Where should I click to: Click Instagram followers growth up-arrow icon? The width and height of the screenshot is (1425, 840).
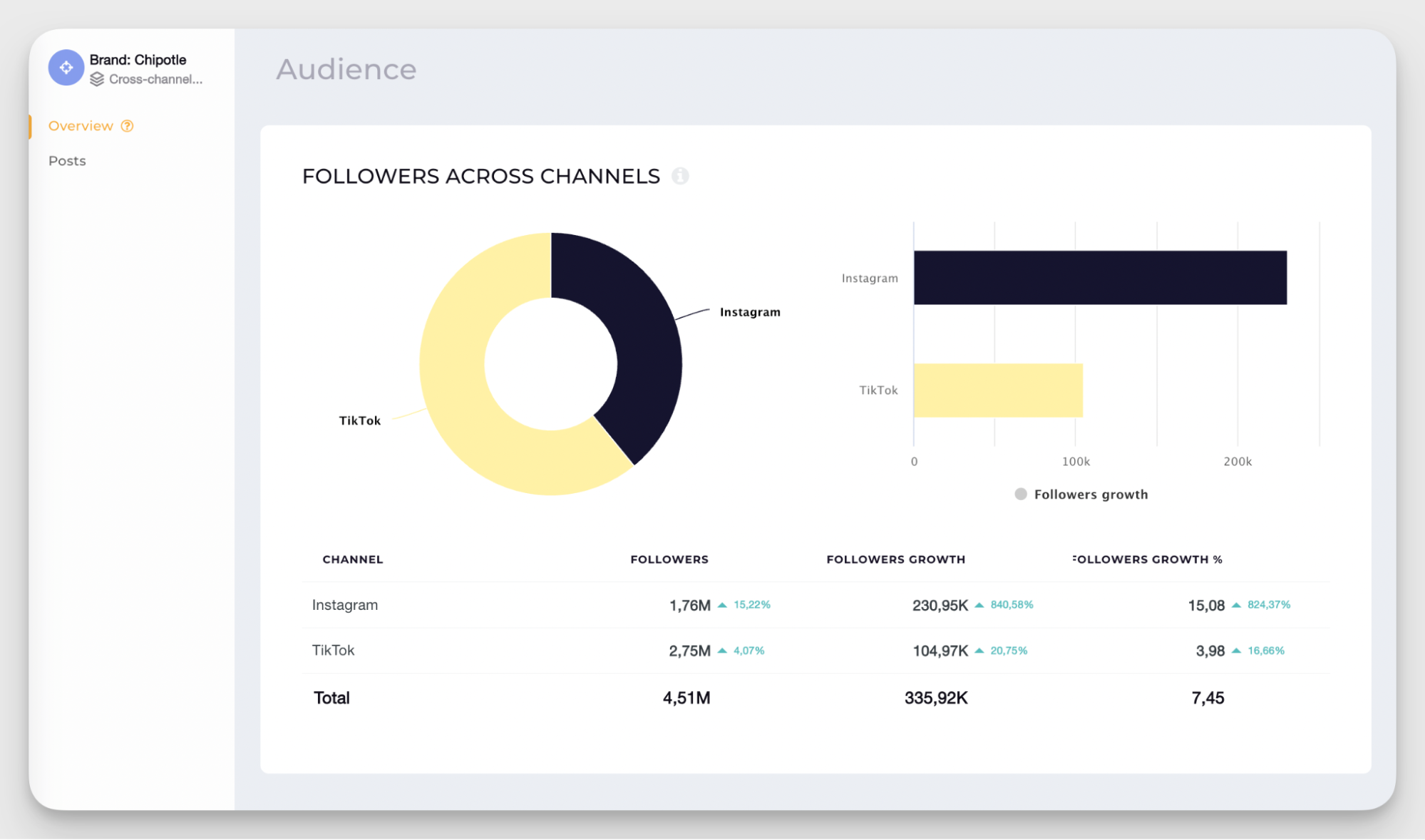click(979, 605)
